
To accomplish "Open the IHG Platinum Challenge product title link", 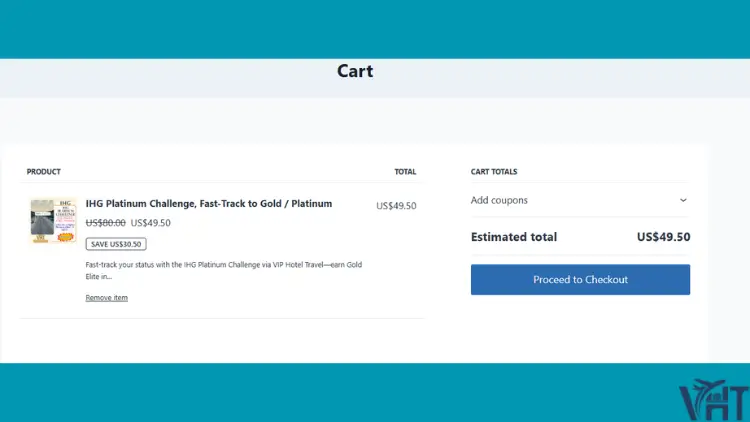I will click(x=209, y=203).
